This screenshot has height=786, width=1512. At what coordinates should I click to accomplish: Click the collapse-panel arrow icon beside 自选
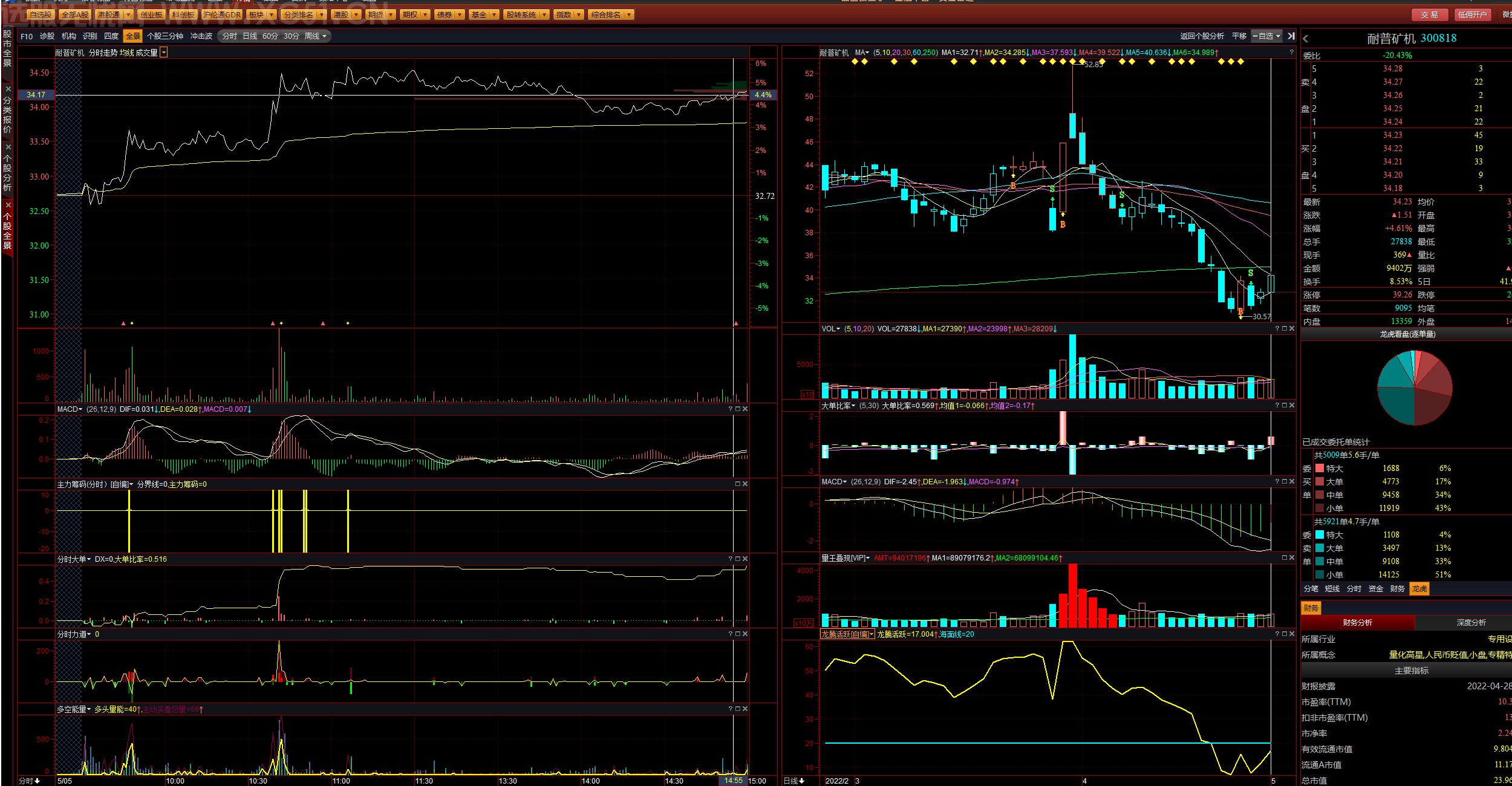coord(1291,36)
